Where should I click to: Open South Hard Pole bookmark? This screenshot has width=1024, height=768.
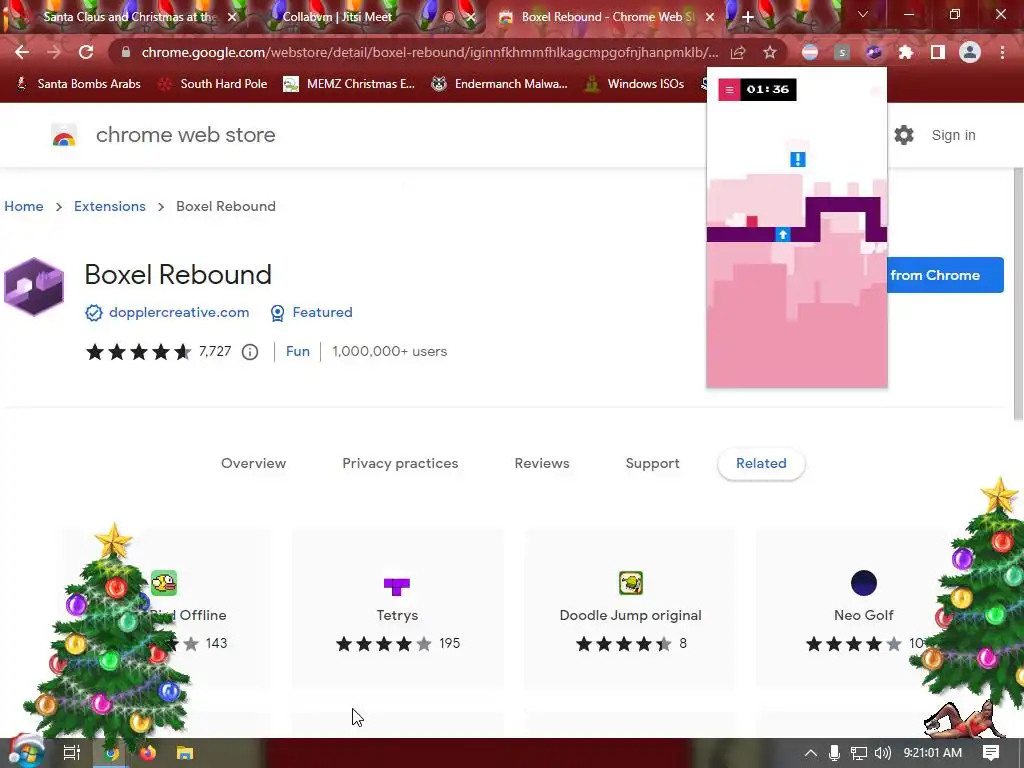[213, 84]
